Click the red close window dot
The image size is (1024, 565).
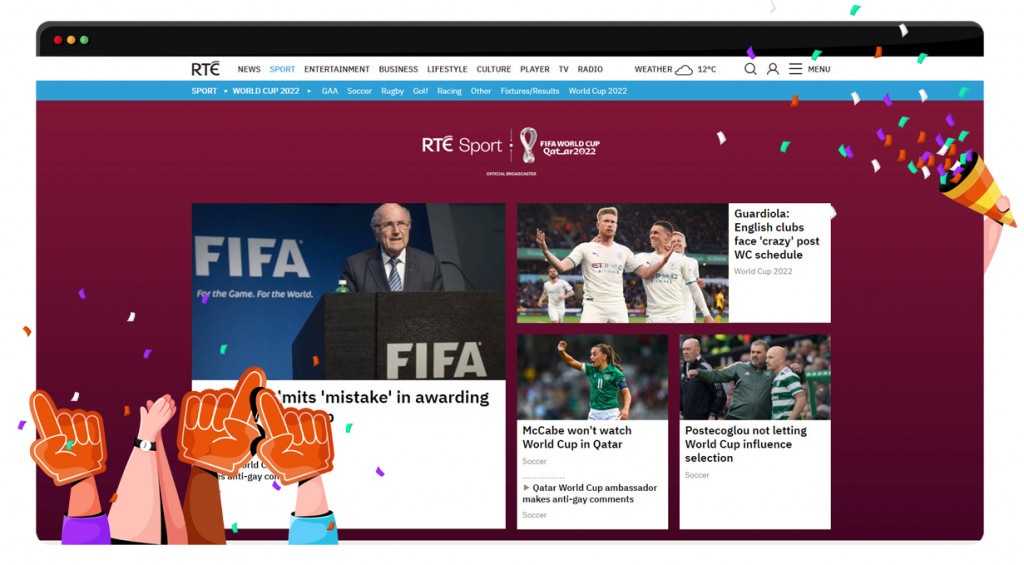(58, 40)
